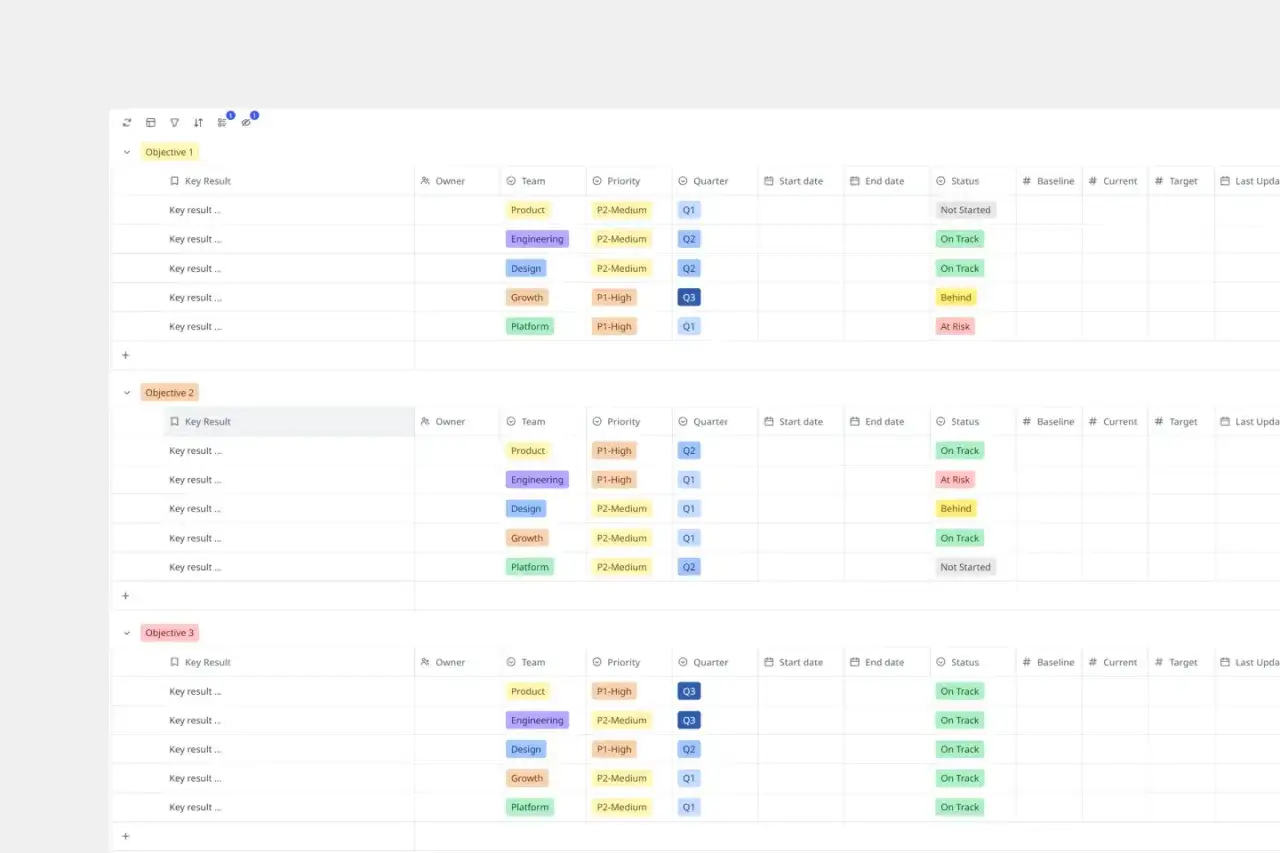Open the table layout view icon
Image resolution: width=1280 pixels, height=853 pixels.
coord(151,123)
